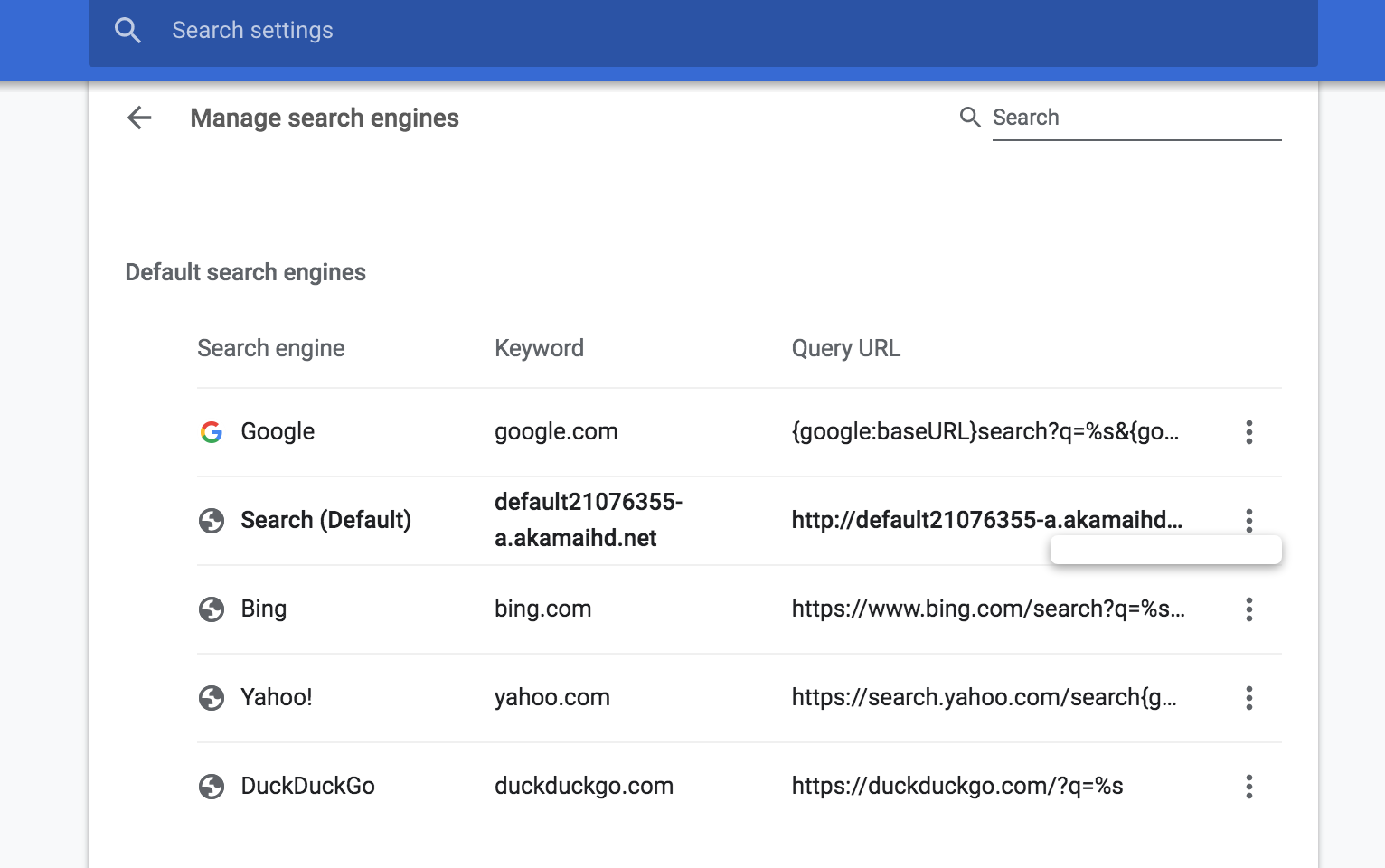Click the bing.com keyword

(x=542, y=609)
